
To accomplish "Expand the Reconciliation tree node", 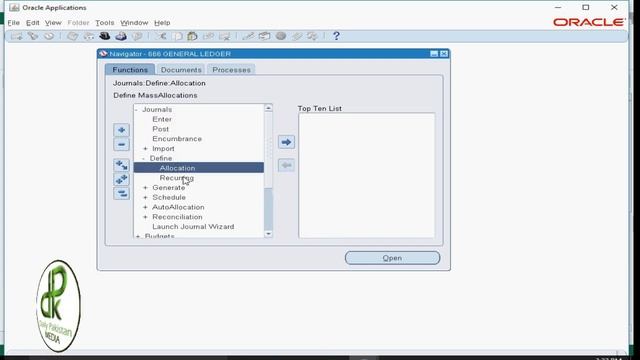I will [145, 217].
